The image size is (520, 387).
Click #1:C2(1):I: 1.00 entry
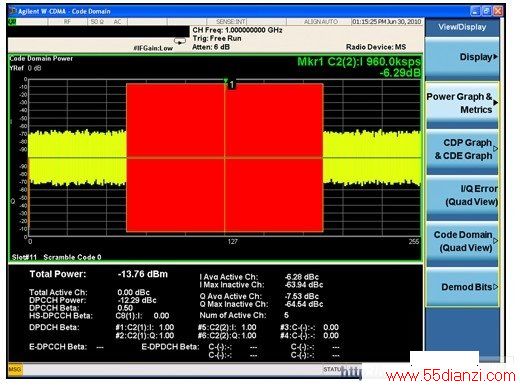tap(145, 327)
